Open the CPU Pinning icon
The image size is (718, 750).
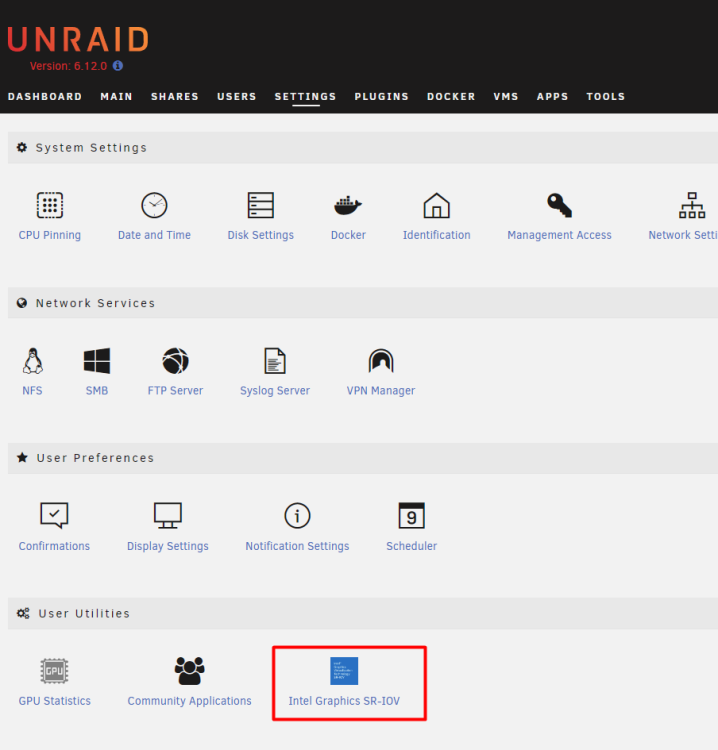pyautogui.click(x=50, y=205)
